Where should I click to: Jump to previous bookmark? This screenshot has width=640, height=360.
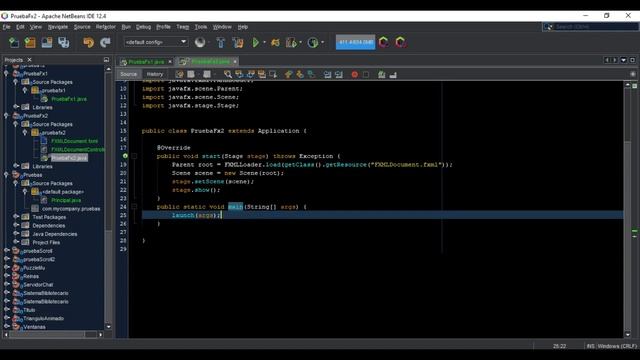(x=289, y=74)
